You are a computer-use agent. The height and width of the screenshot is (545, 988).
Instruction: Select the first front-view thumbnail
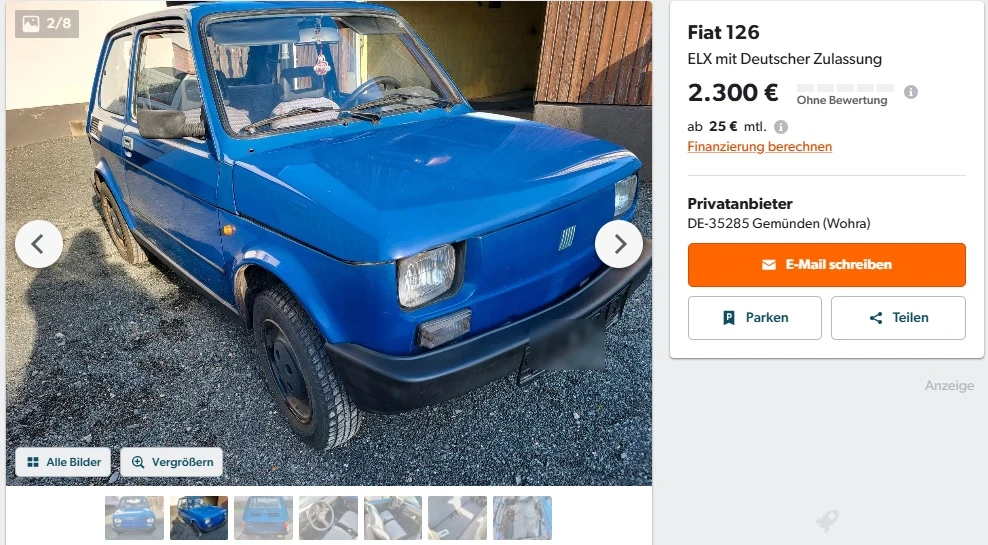[134, 518]
